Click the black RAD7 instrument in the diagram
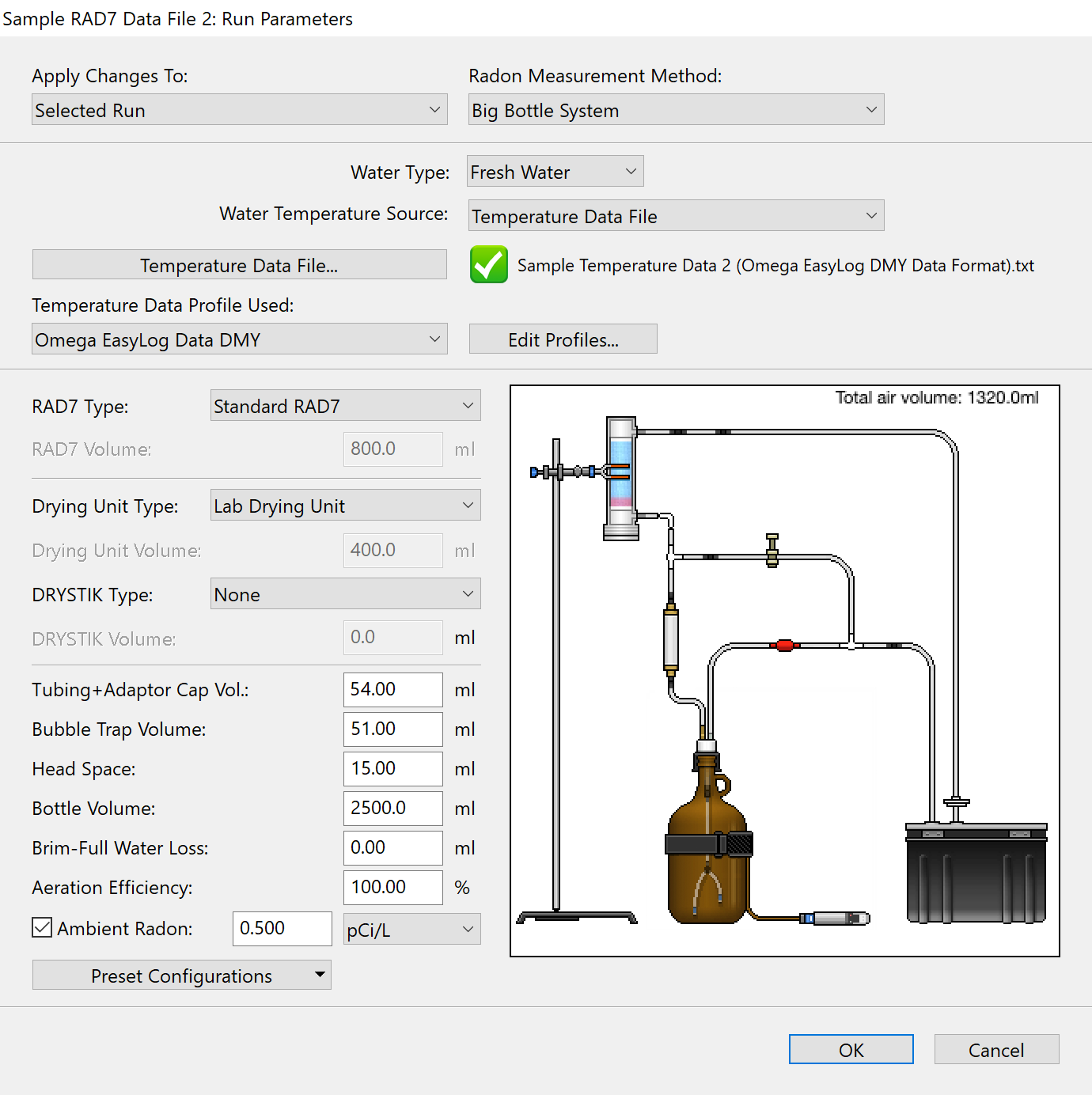Screen dimensions: 1092x1095 [x=976, y=874]
